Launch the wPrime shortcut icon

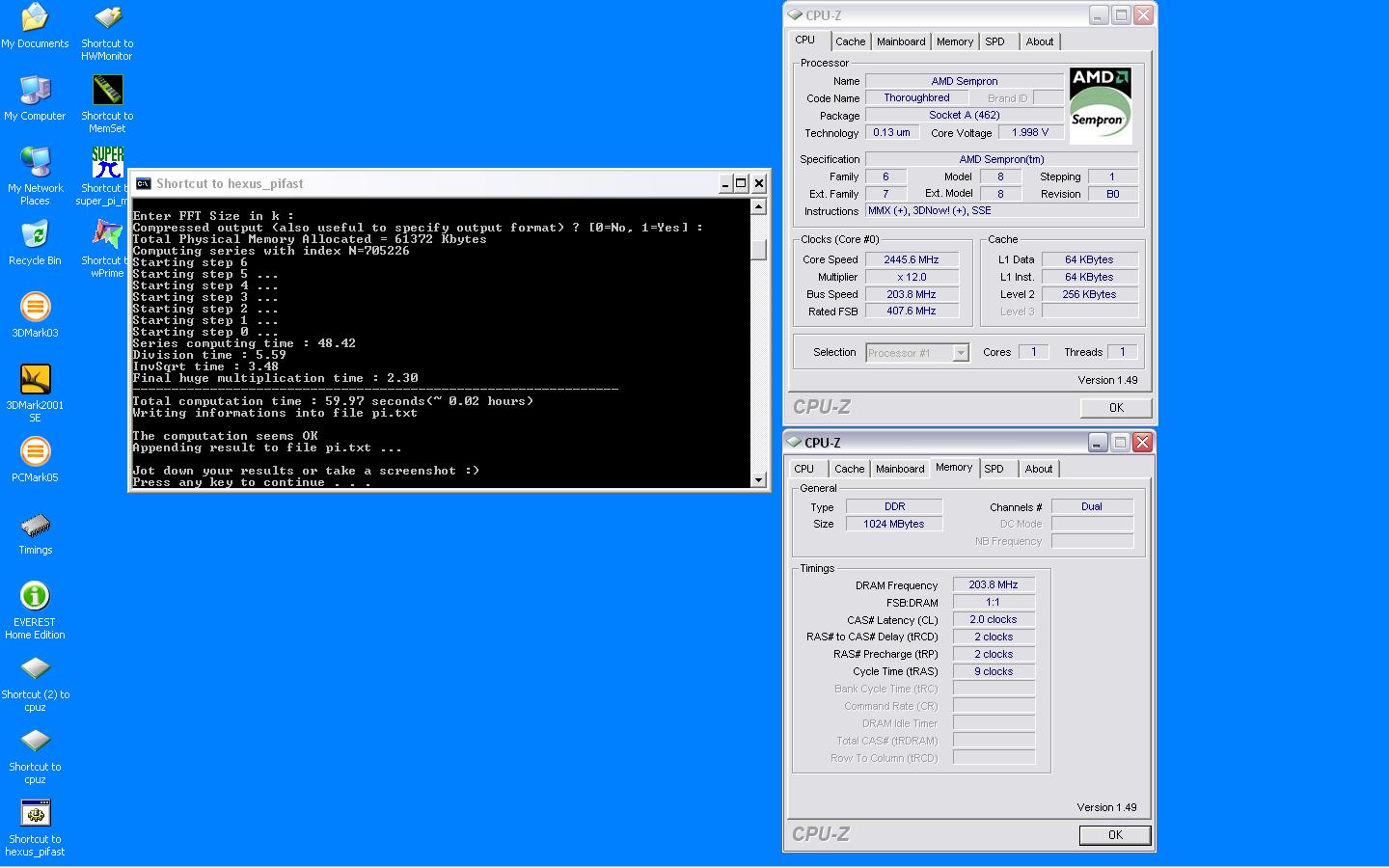click(107, 234)
